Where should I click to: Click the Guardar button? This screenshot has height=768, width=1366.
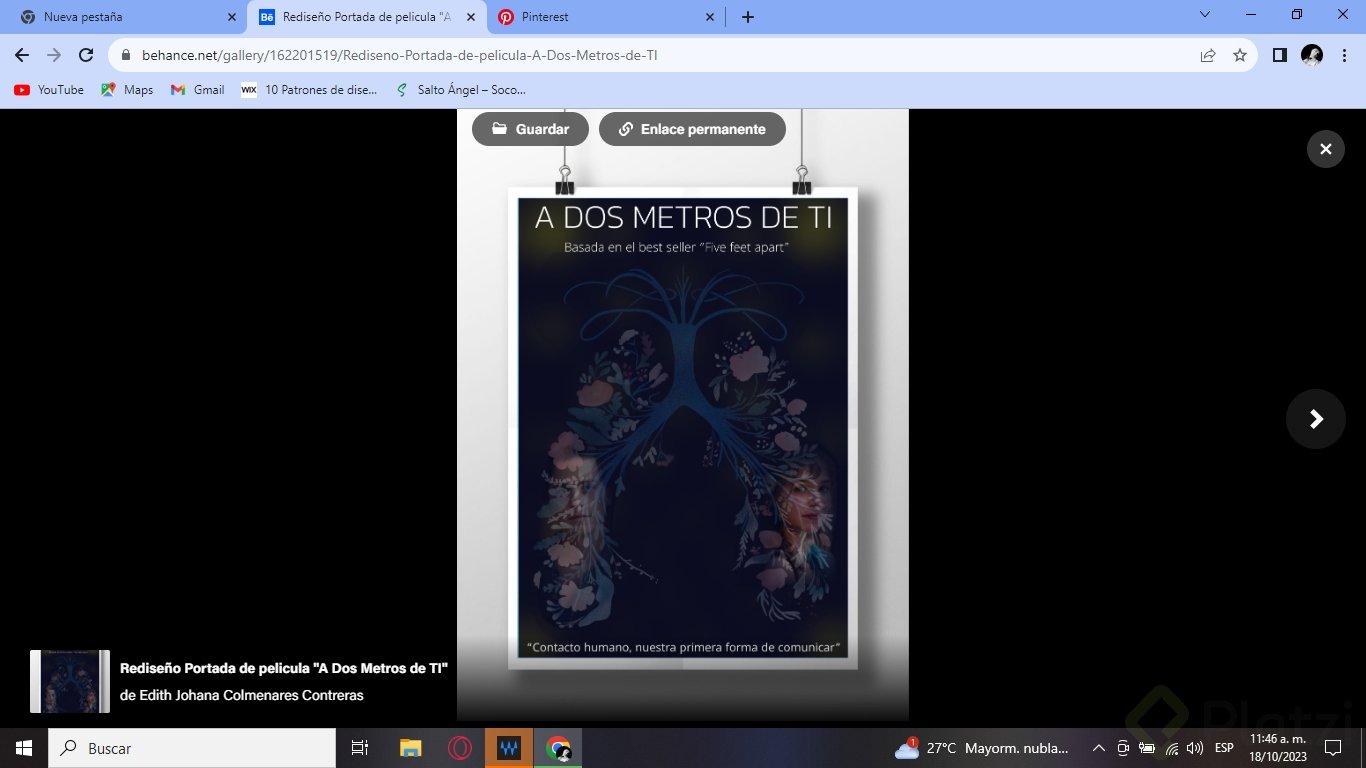[x=530, y=129]
